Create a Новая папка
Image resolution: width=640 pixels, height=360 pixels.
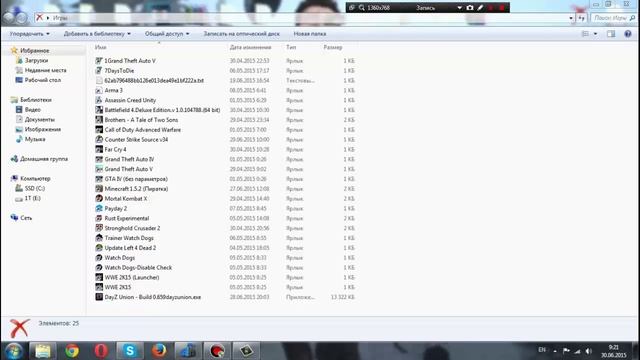click(310, 34)
